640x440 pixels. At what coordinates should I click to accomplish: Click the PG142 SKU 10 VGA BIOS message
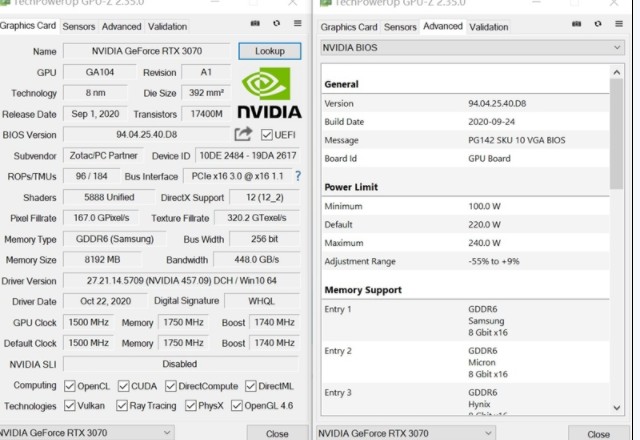click(517, 140)
